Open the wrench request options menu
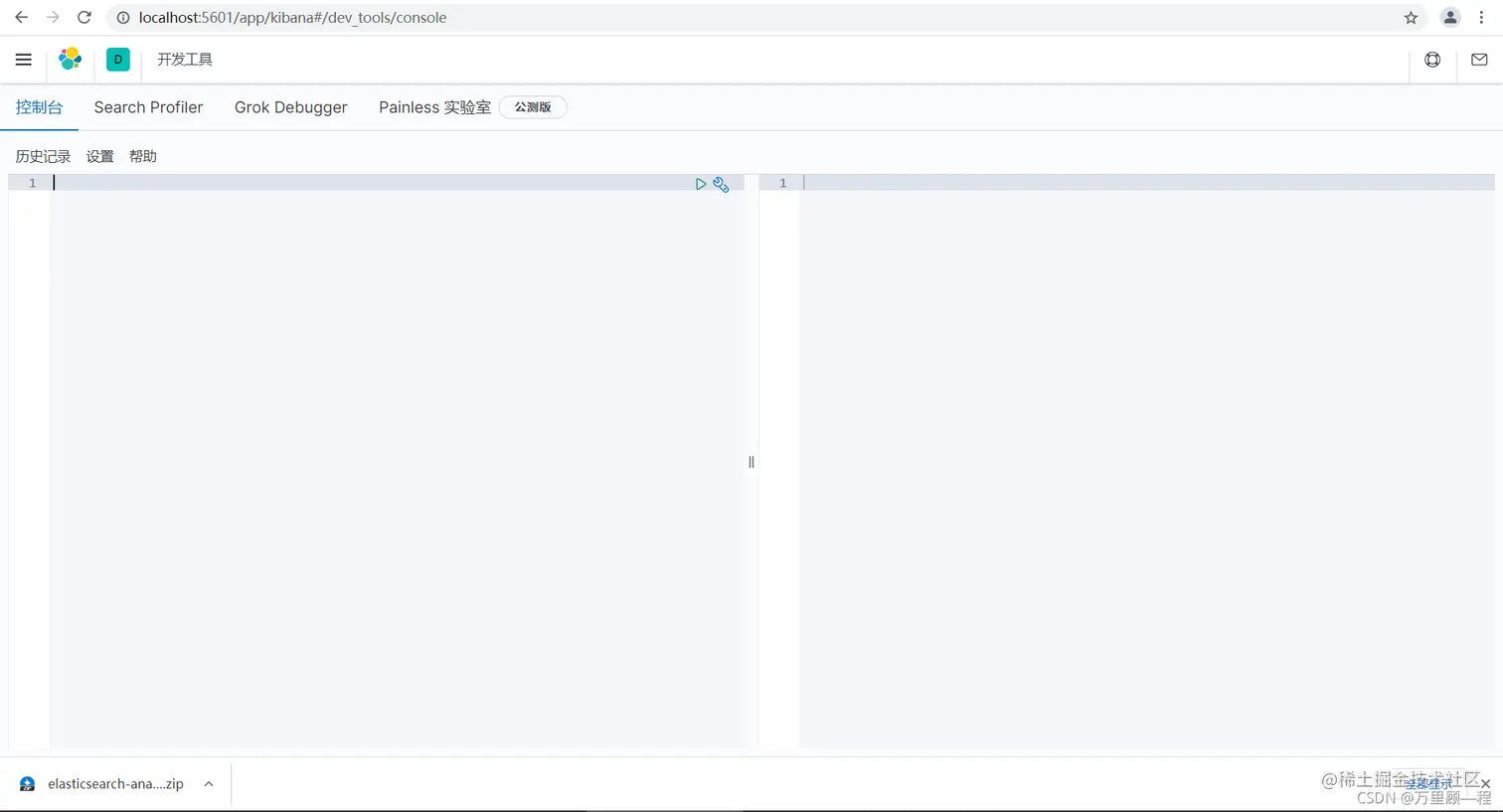The height and width of the screenshot is (812, 1503). [721, 184]
